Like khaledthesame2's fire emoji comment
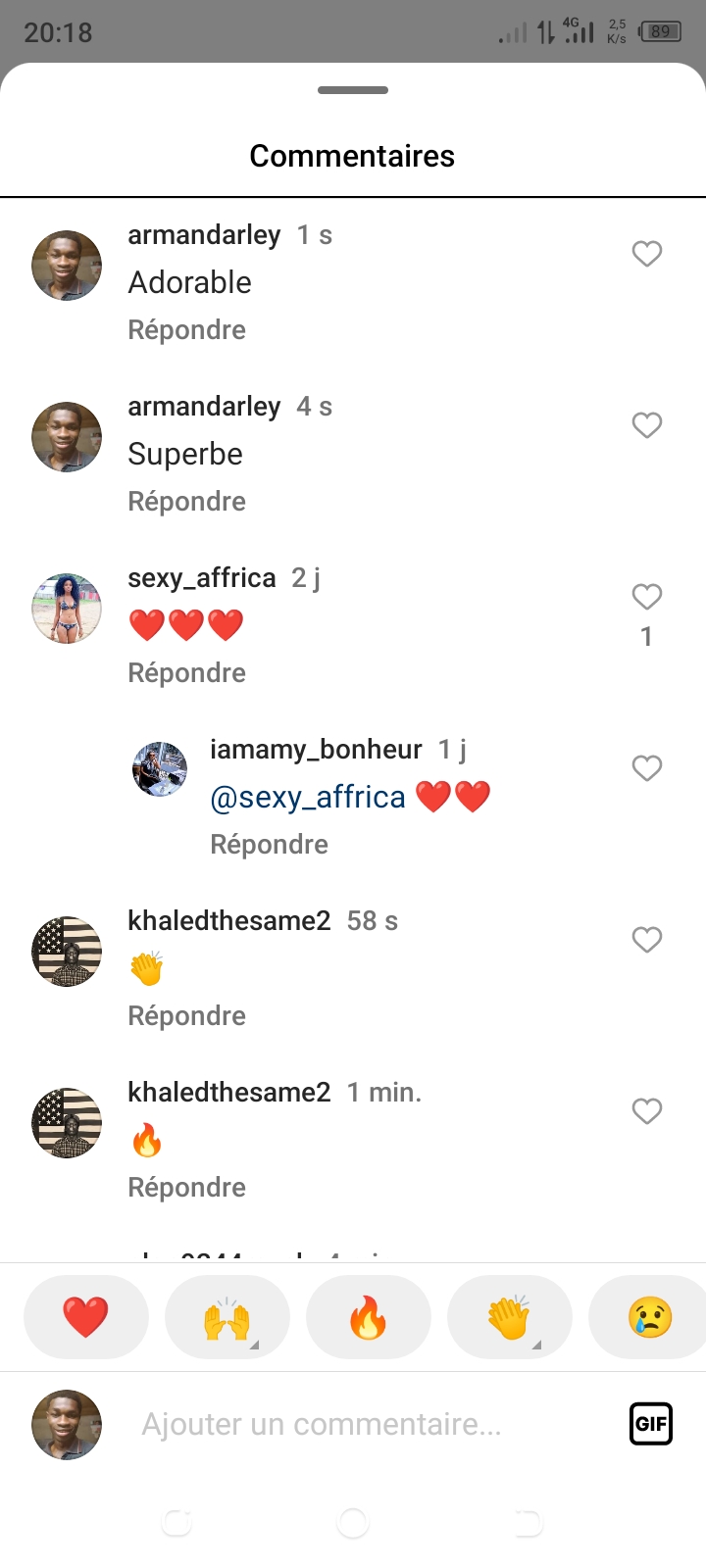Viewport: 706px width, 1568px height. 646,1111
